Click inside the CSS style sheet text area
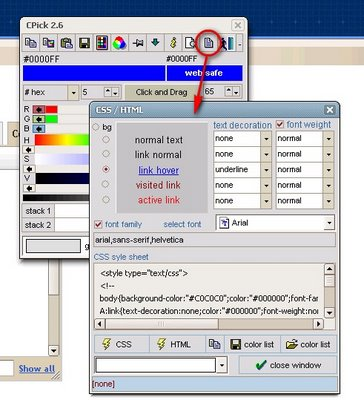The width and height of the screenshot is (364, 400). coord(209,291)
